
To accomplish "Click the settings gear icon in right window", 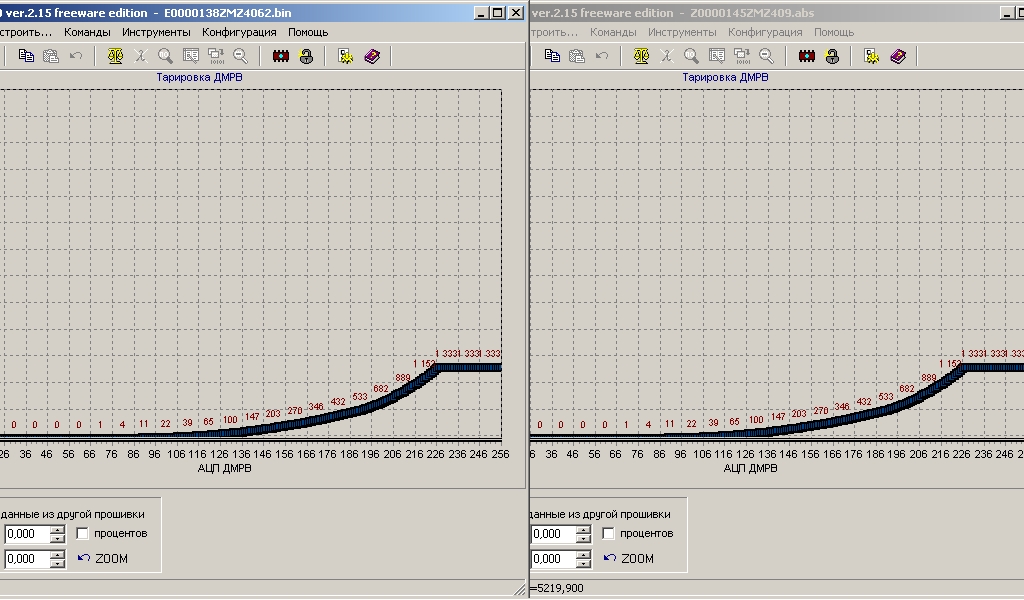I will (871, 57).
